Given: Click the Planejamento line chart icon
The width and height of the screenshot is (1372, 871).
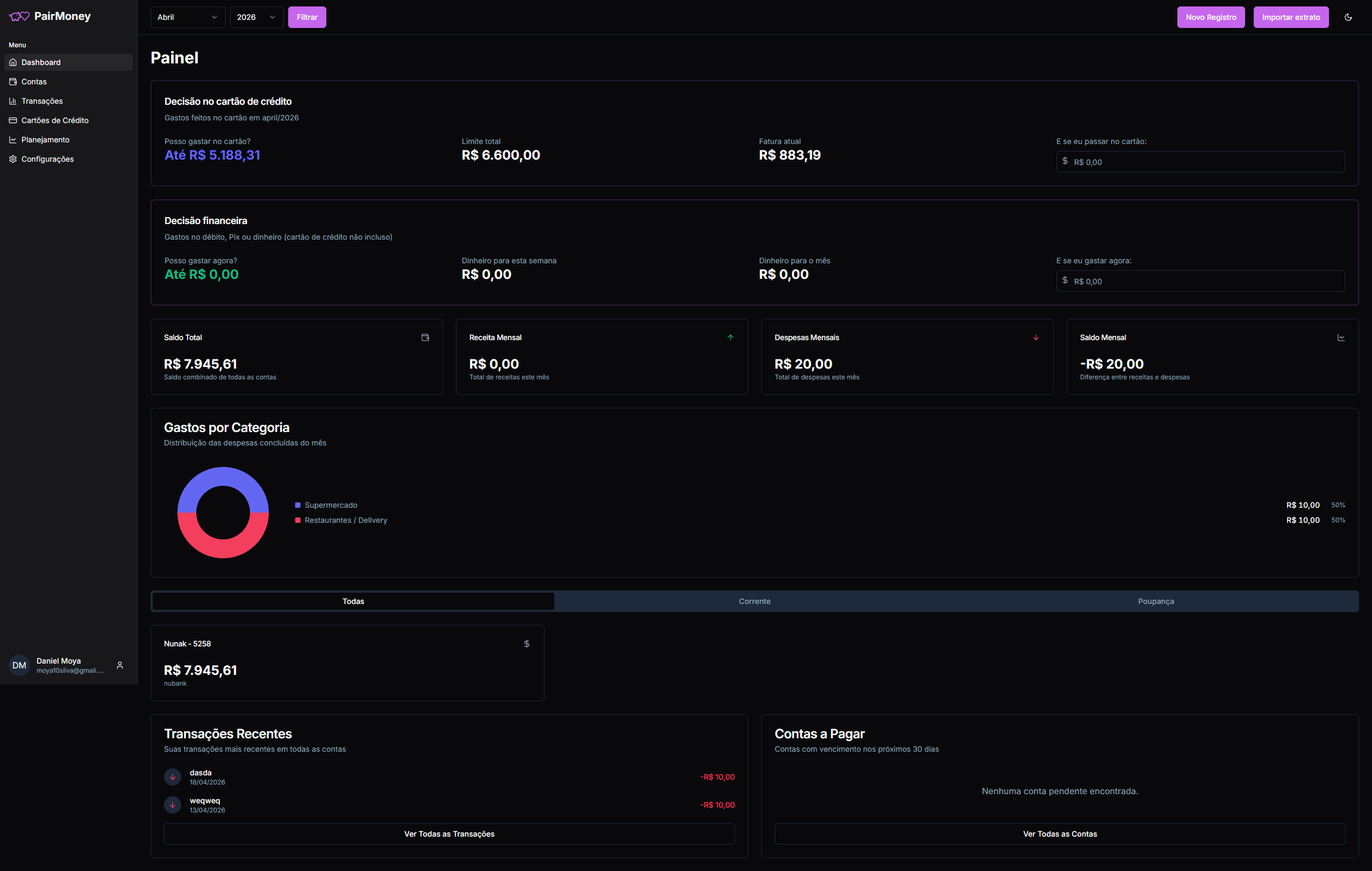Looking at the screenshot, I should click(12, 140).
